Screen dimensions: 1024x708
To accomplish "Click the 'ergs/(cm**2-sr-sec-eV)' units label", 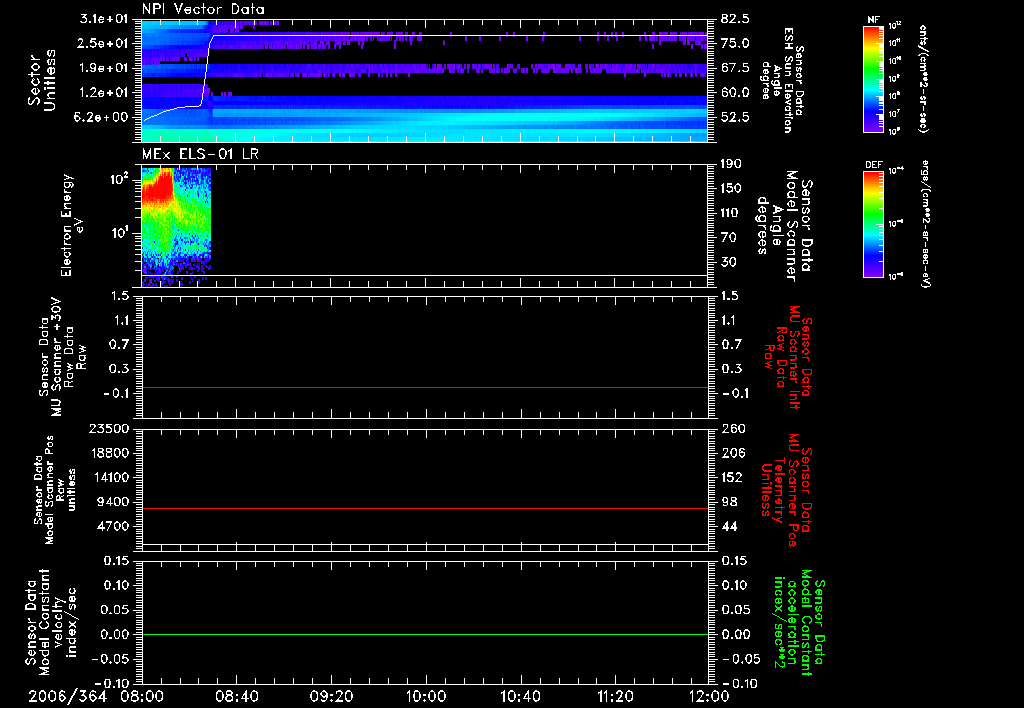I will tap(925, 224).
